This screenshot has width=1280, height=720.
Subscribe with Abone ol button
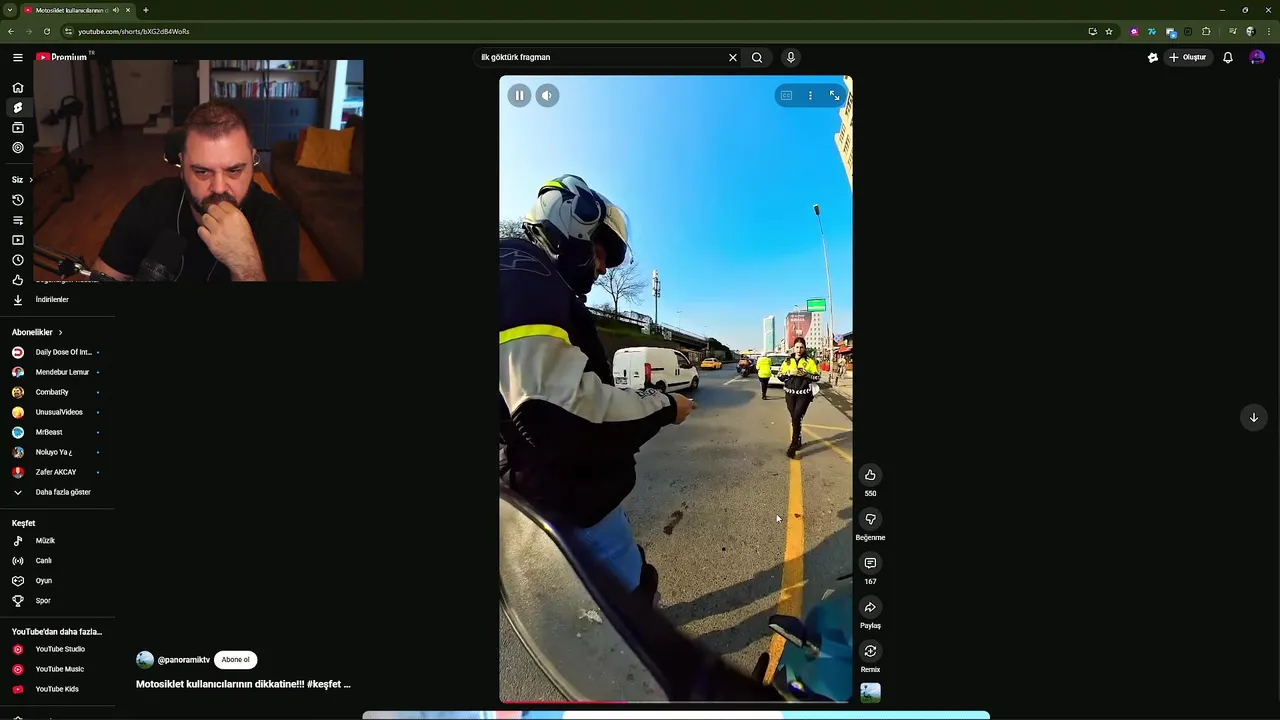pos(235,660)
